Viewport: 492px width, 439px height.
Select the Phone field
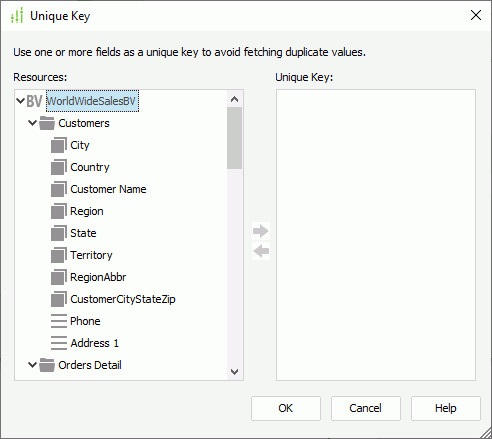click(85, 321)
